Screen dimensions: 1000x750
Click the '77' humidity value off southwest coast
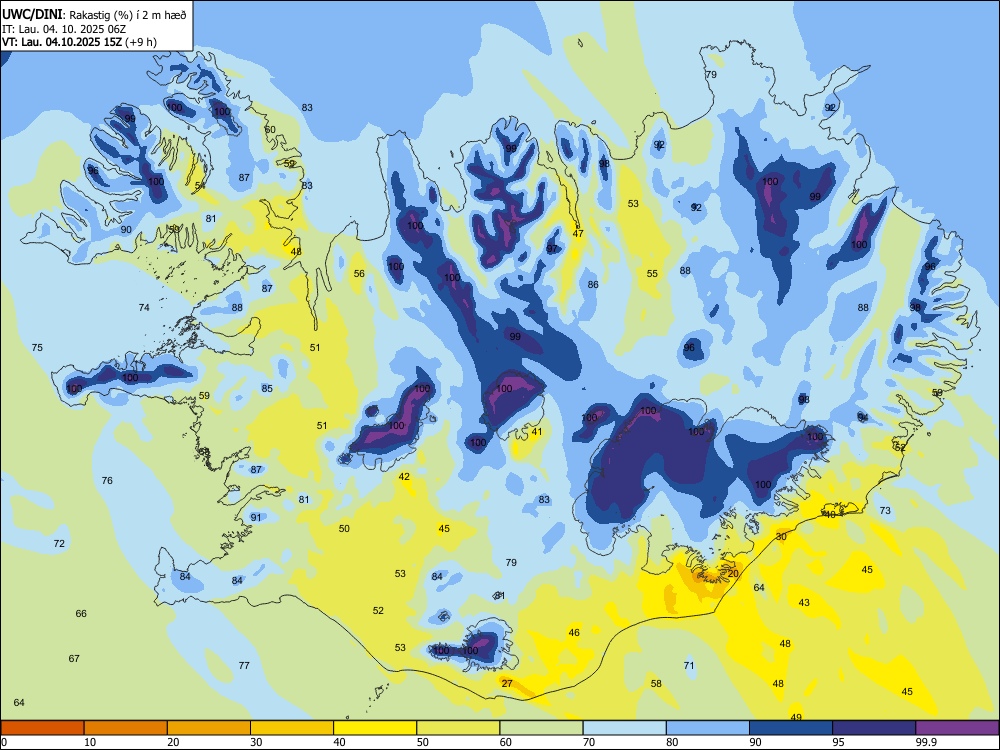pyautogui.click(x=244, y=665)
